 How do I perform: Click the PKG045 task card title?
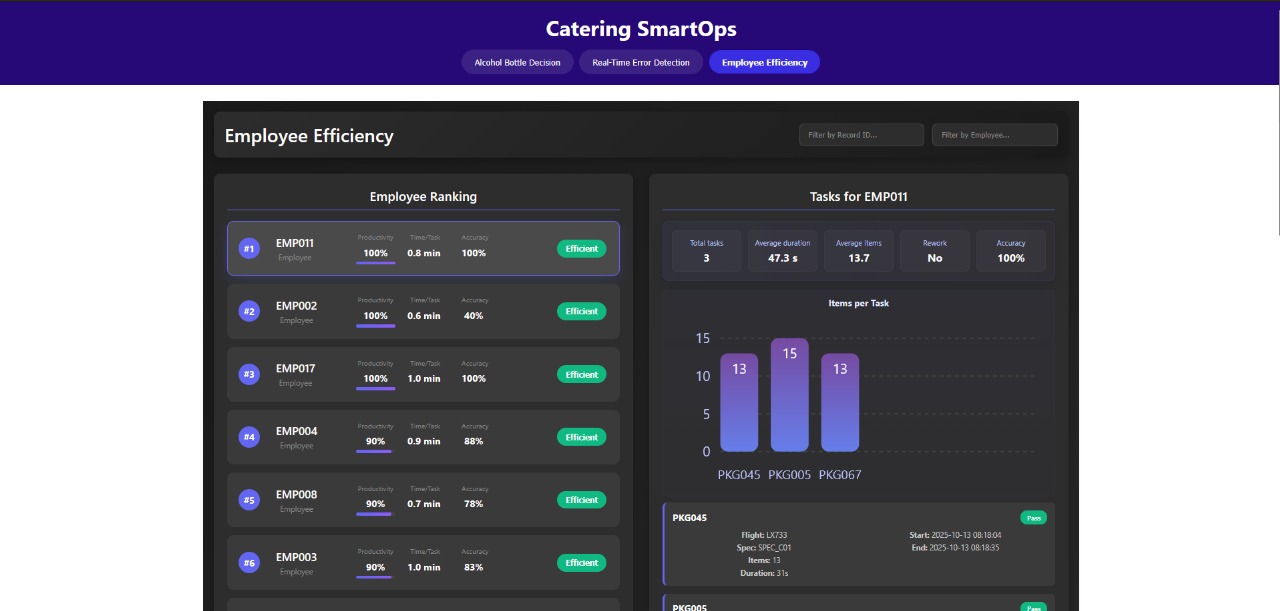[690, 518]
